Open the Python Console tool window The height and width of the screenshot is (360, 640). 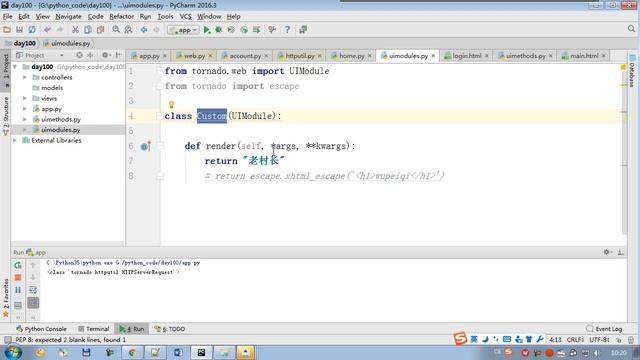(41, 329)
